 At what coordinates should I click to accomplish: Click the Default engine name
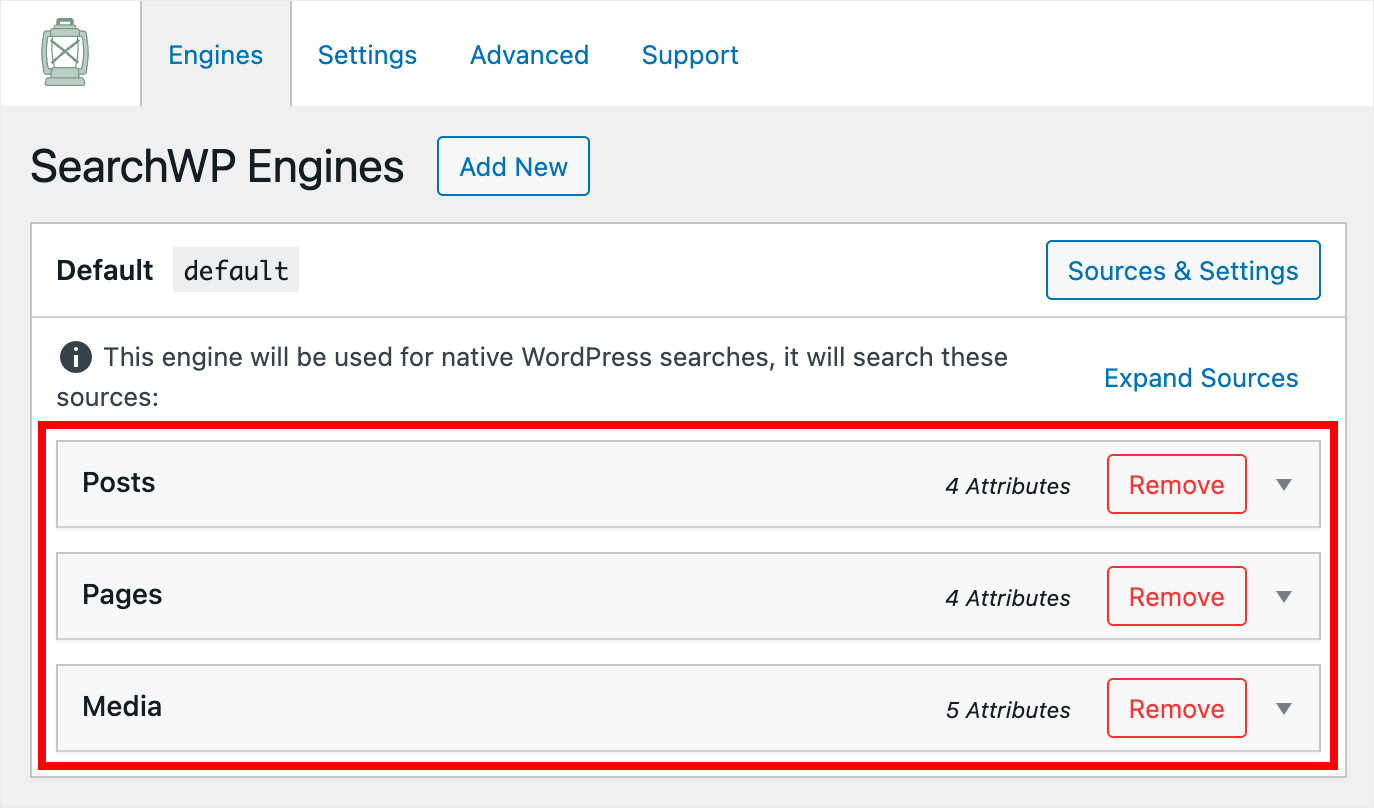pyautogui.click(x=105, y=270)
